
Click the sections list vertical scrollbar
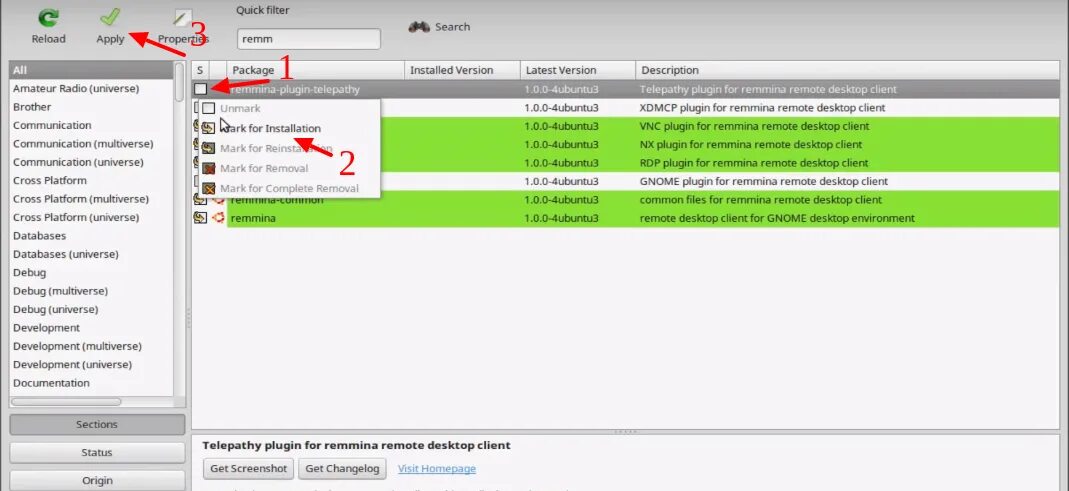pyautogui.click(x=179, y=82)
